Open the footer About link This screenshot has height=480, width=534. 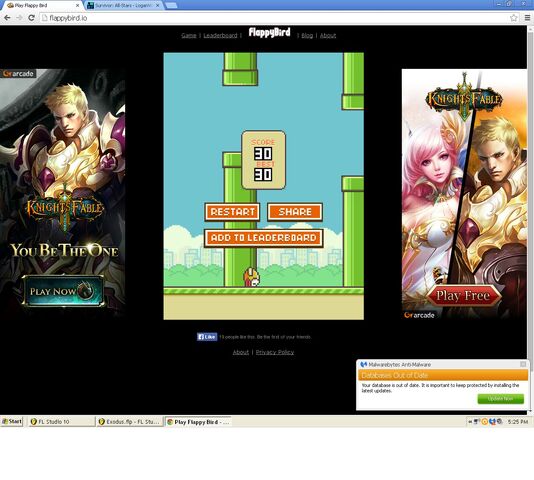pyautogui.click(x=241, y=352)
